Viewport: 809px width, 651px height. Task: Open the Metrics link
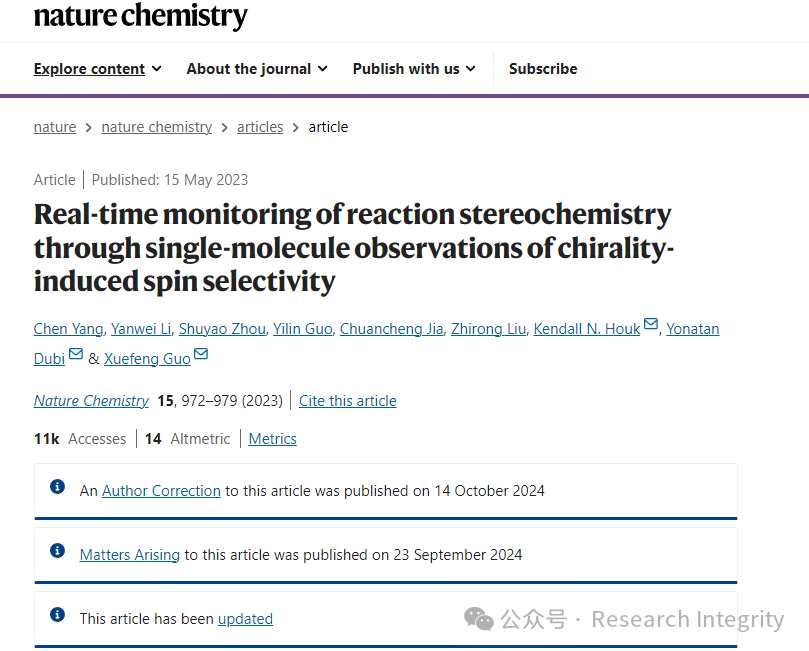point(272,439)
